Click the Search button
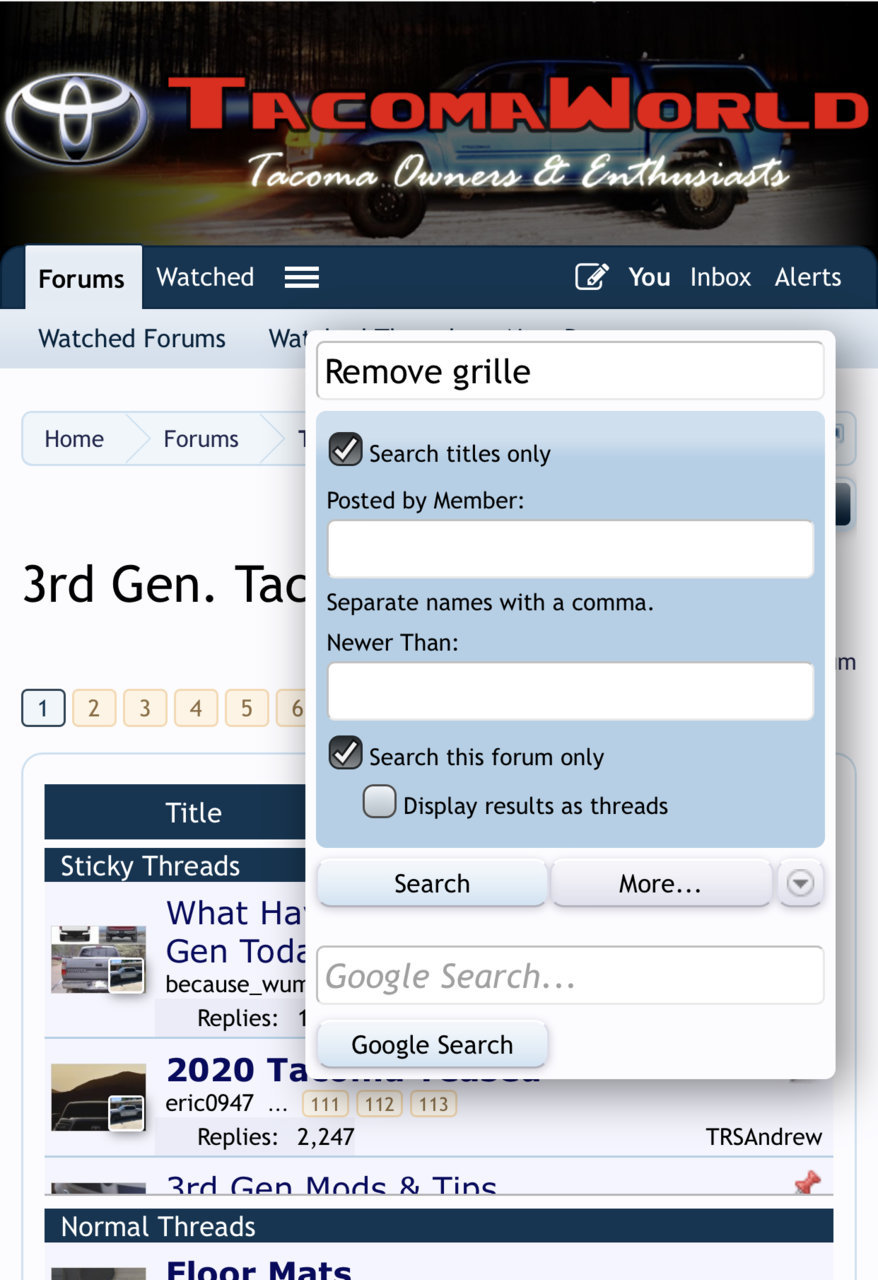 coord(432,883)
